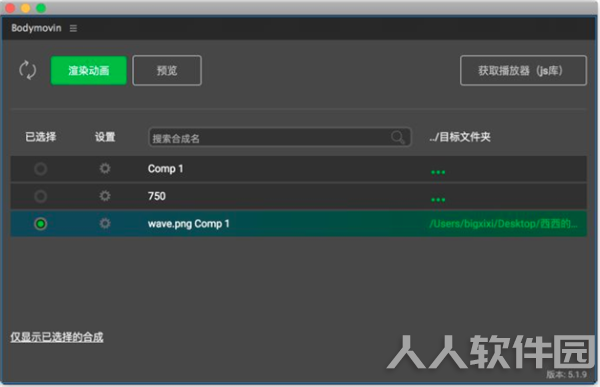Click the 设置 column header
Viewport: 600px width, 387px height.
pos(105,137)
